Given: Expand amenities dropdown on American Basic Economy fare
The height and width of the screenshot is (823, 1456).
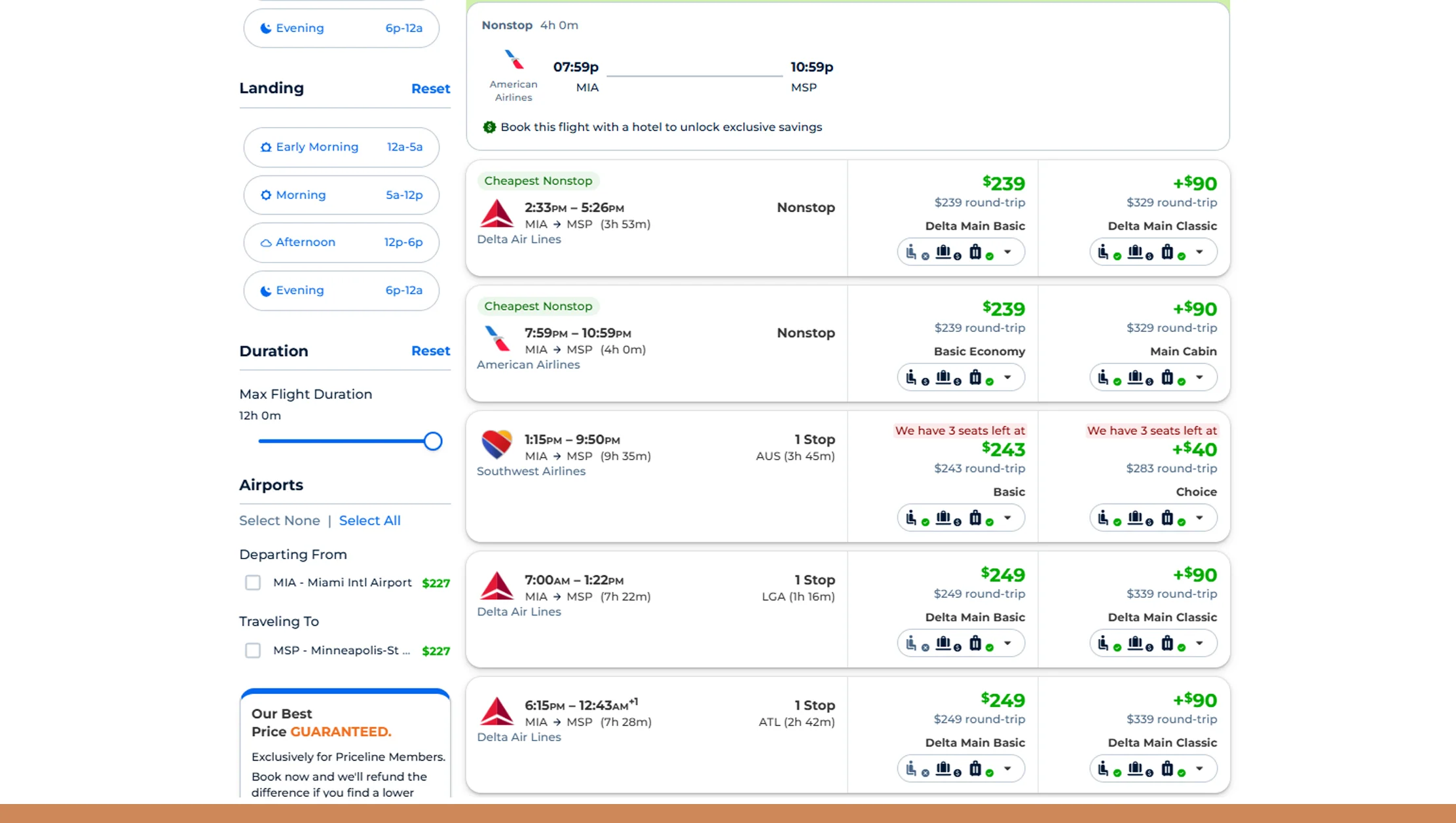Looking at the screenshot, I should tap(1008, 377).
